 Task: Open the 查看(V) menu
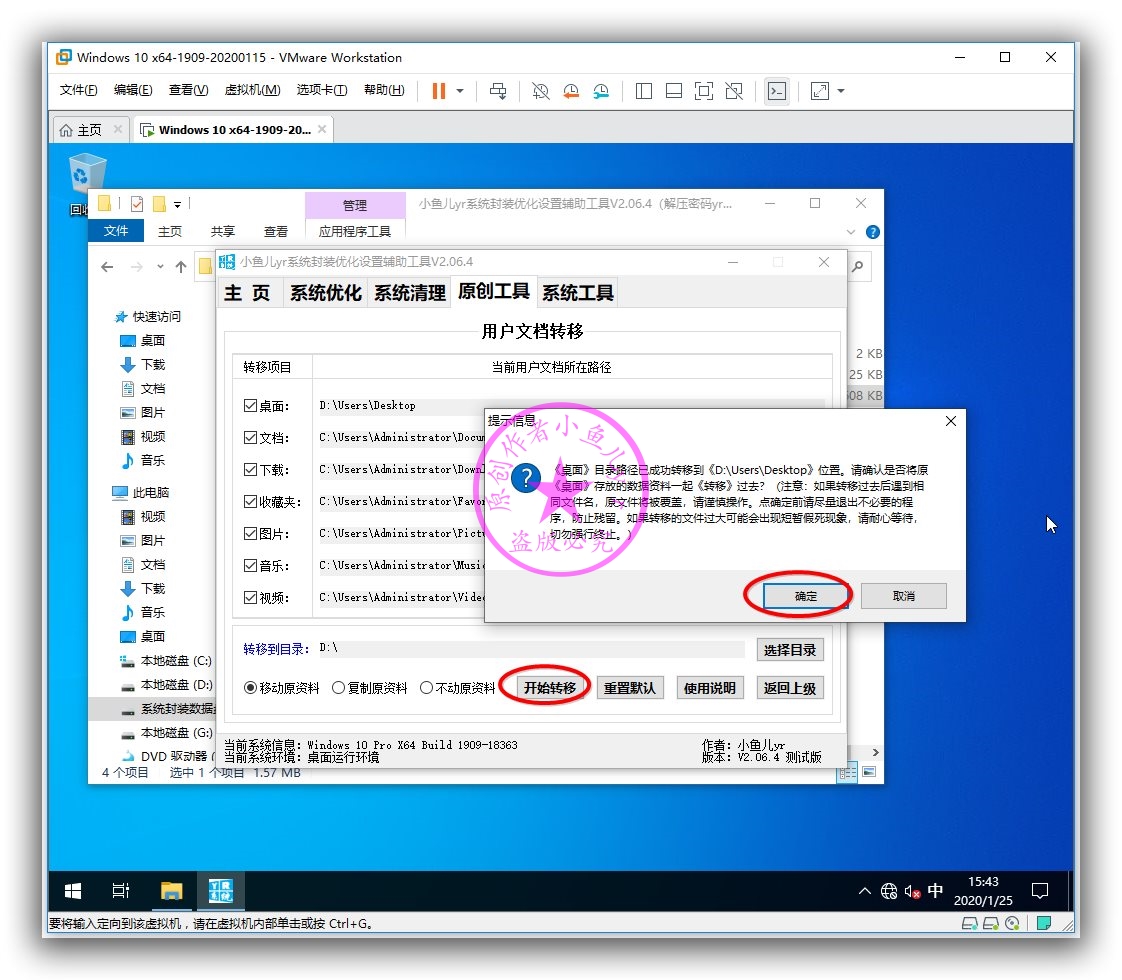click(188, 90)
